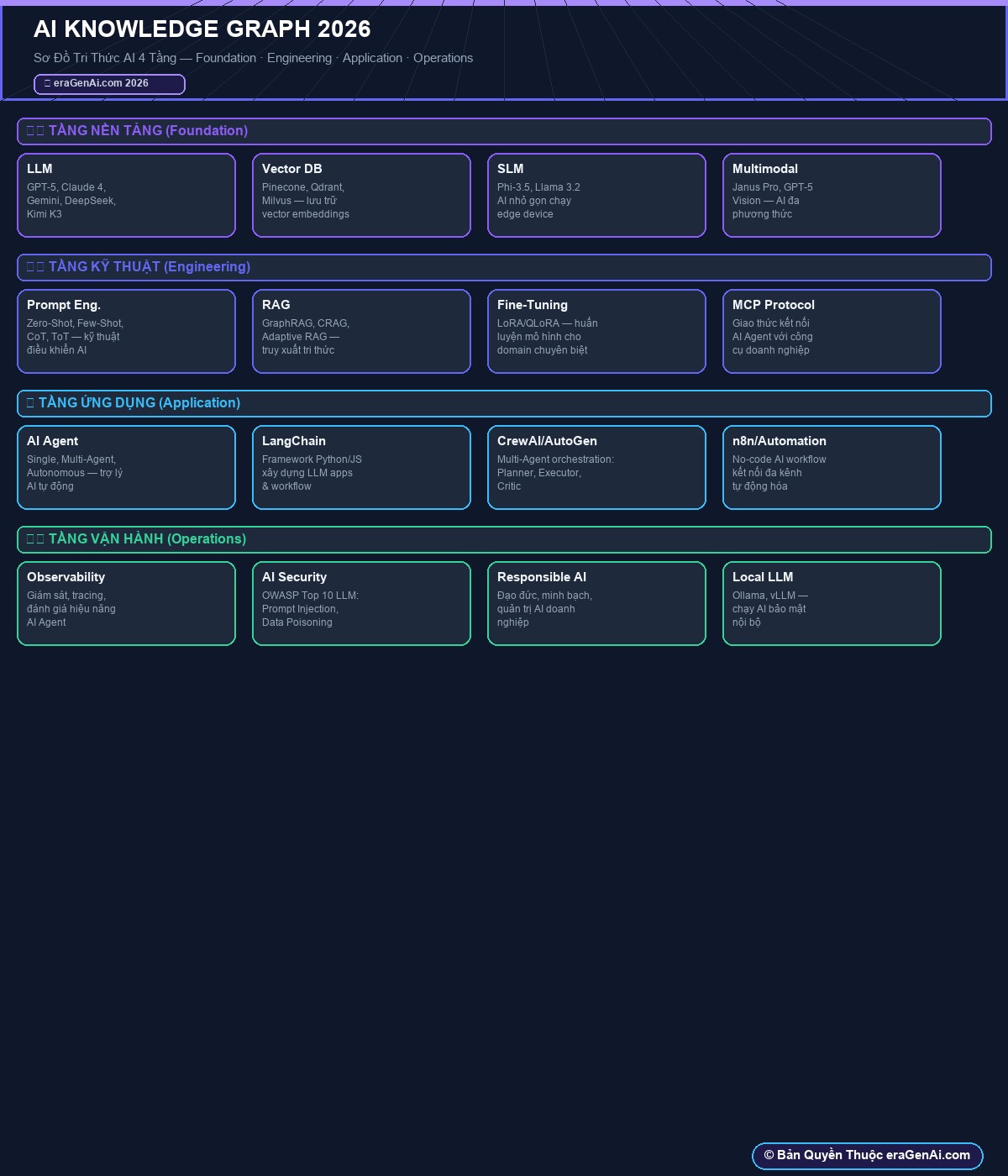The height and width of the screenshot is (1176, 1008).
Task: Click the LangChain card
Action: (x=361, y=468)
